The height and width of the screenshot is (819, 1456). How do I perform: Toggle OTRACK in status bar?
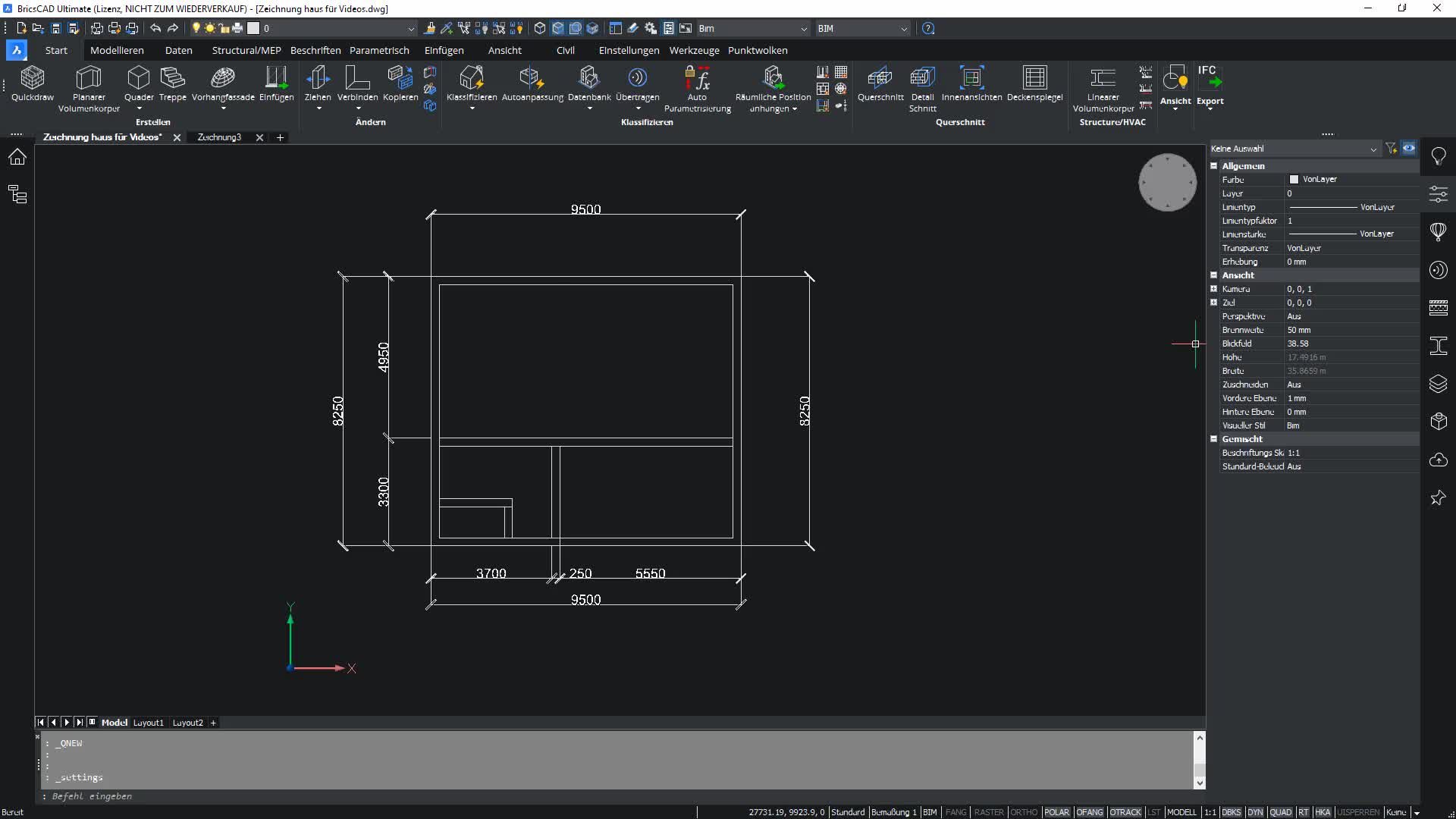pos(1125,812)
